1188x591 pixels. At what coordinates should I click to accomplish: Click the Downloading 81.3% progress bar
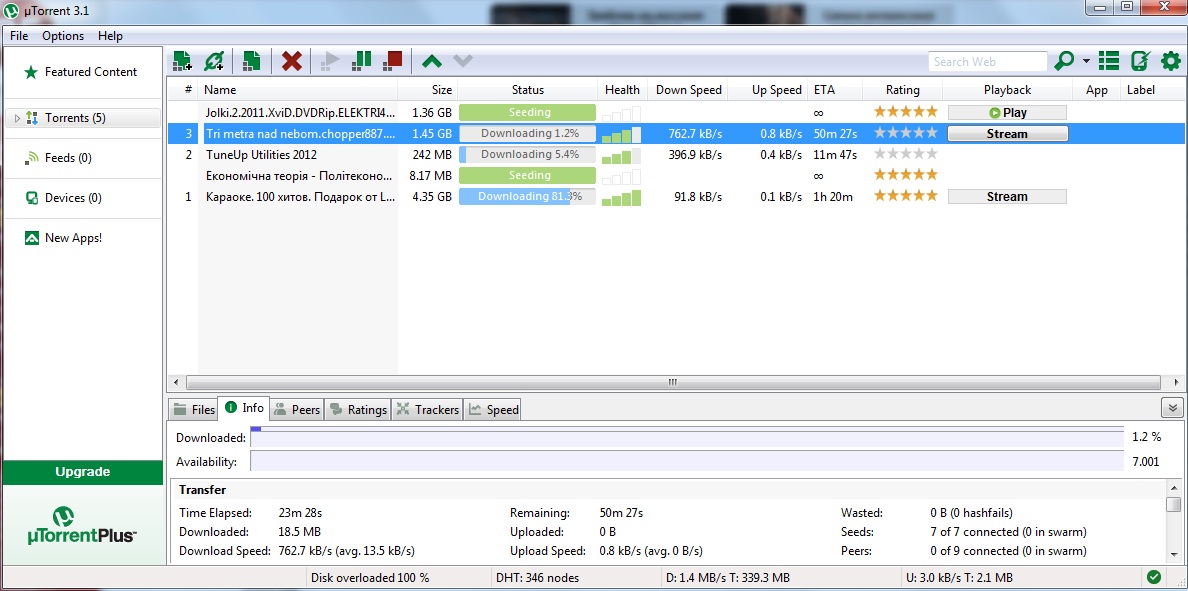tap(527, 197)
